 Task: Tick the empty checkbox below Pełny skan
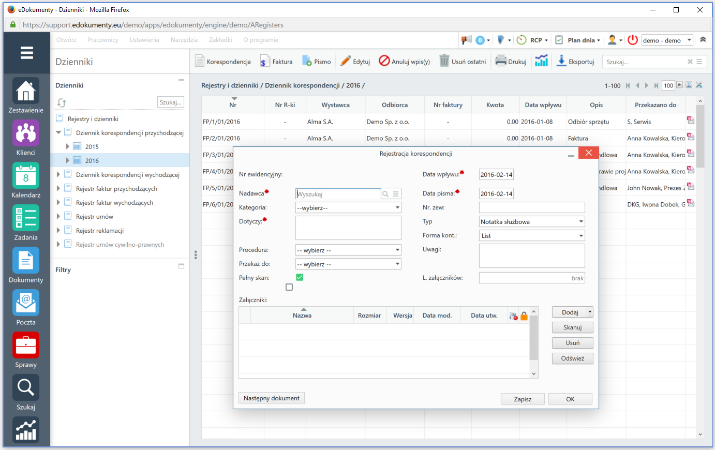coord(289,288)
